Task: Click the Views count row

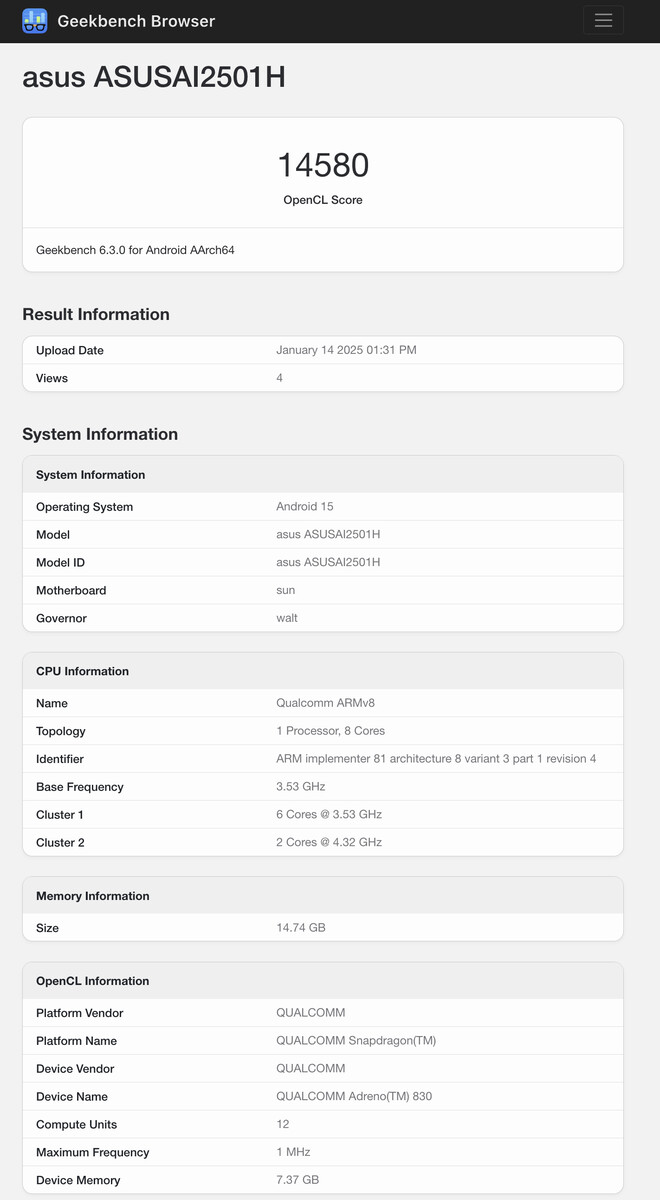Action: (323, 378)
